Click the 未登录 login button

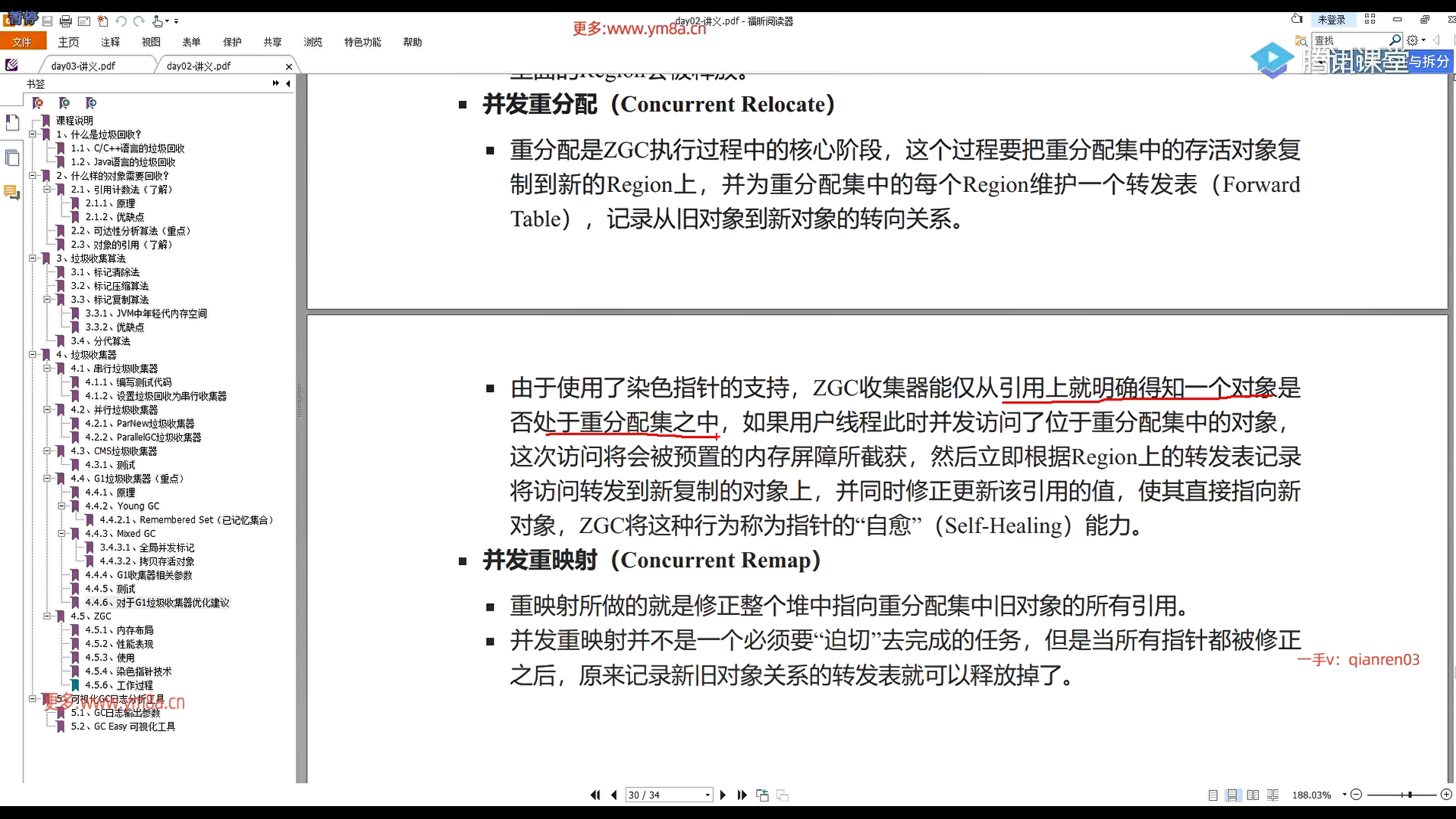(1332, 19)
